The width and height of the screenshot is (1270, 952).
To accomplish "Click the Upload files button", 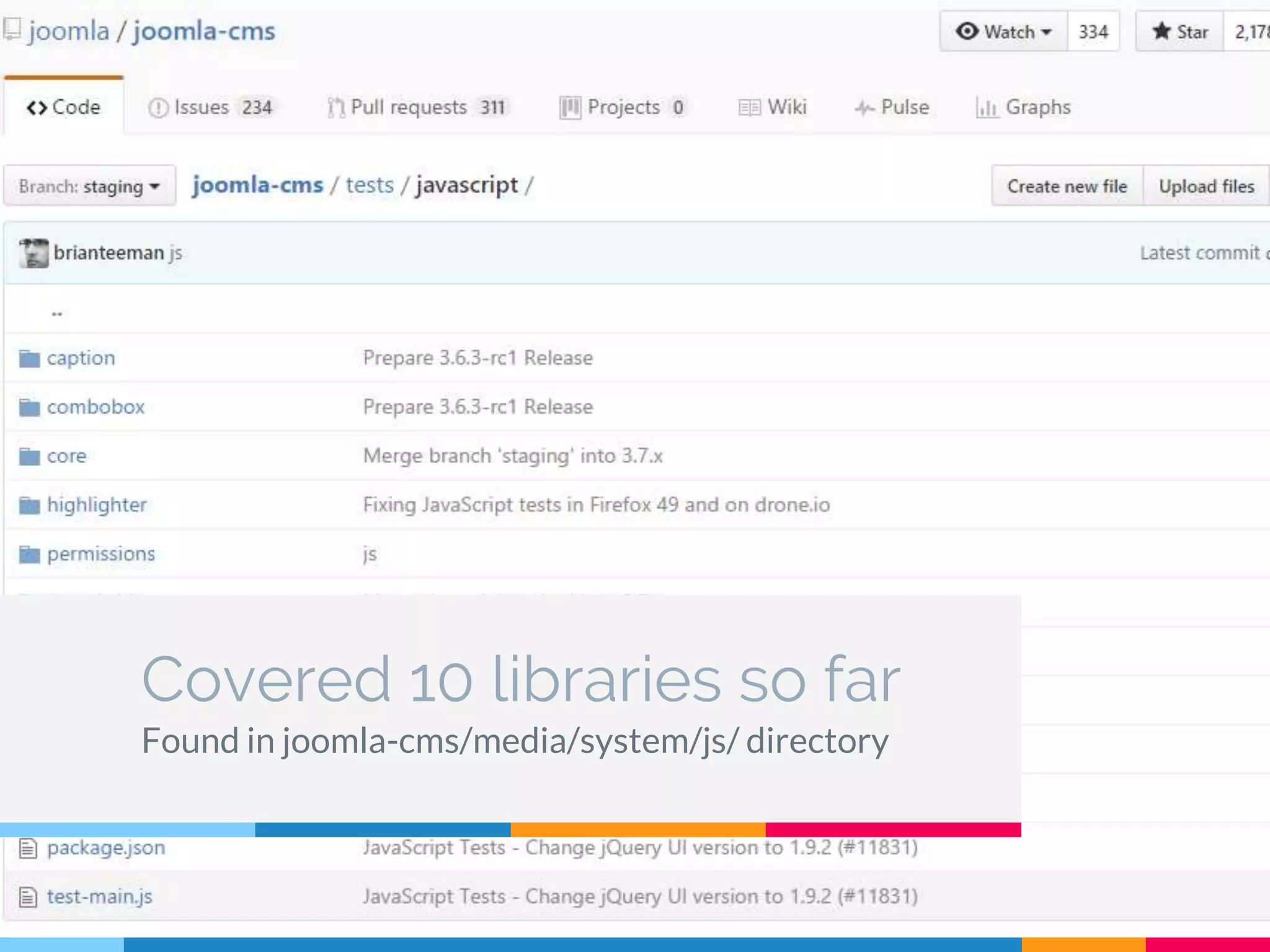I will click(1206, 185).
